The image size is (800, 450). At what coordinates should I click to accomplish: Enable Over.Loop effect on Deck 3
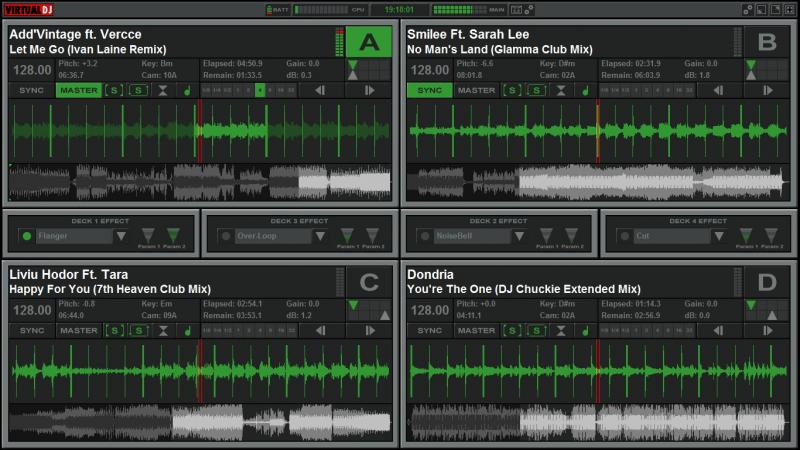[226, 236]
